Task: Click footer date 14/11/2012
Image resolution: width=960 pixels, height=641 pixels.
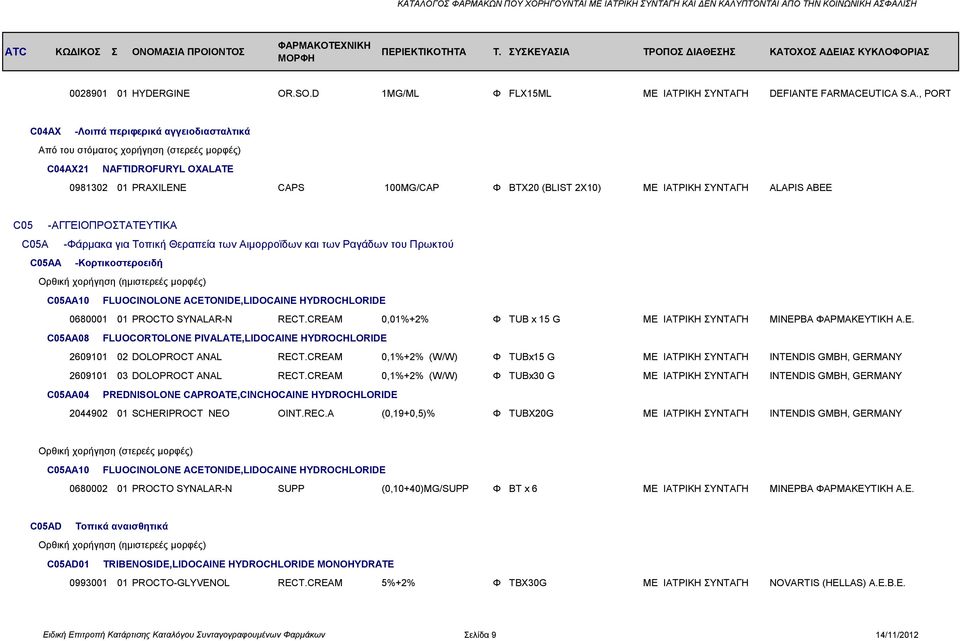Action: (897, 635)
